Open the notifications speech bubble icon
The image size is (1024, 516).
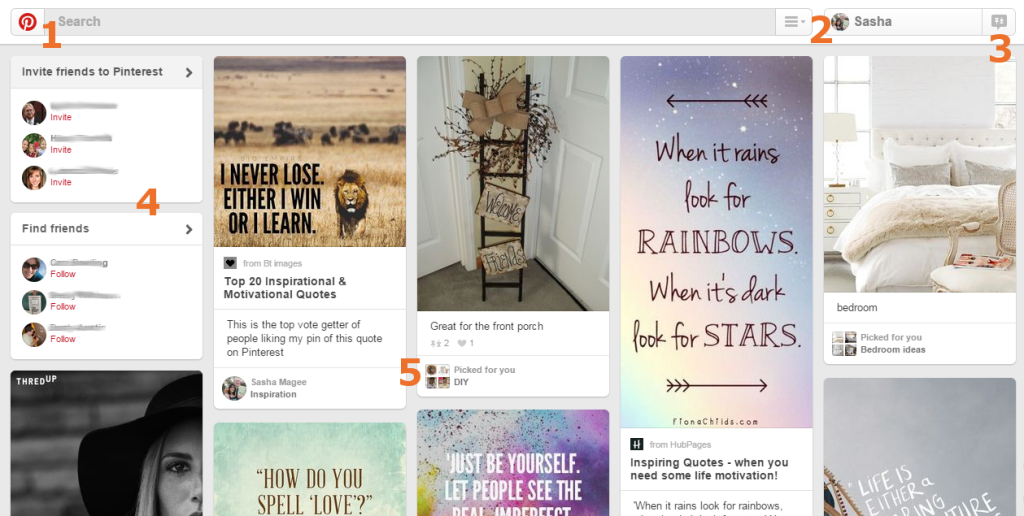(999, 22)
